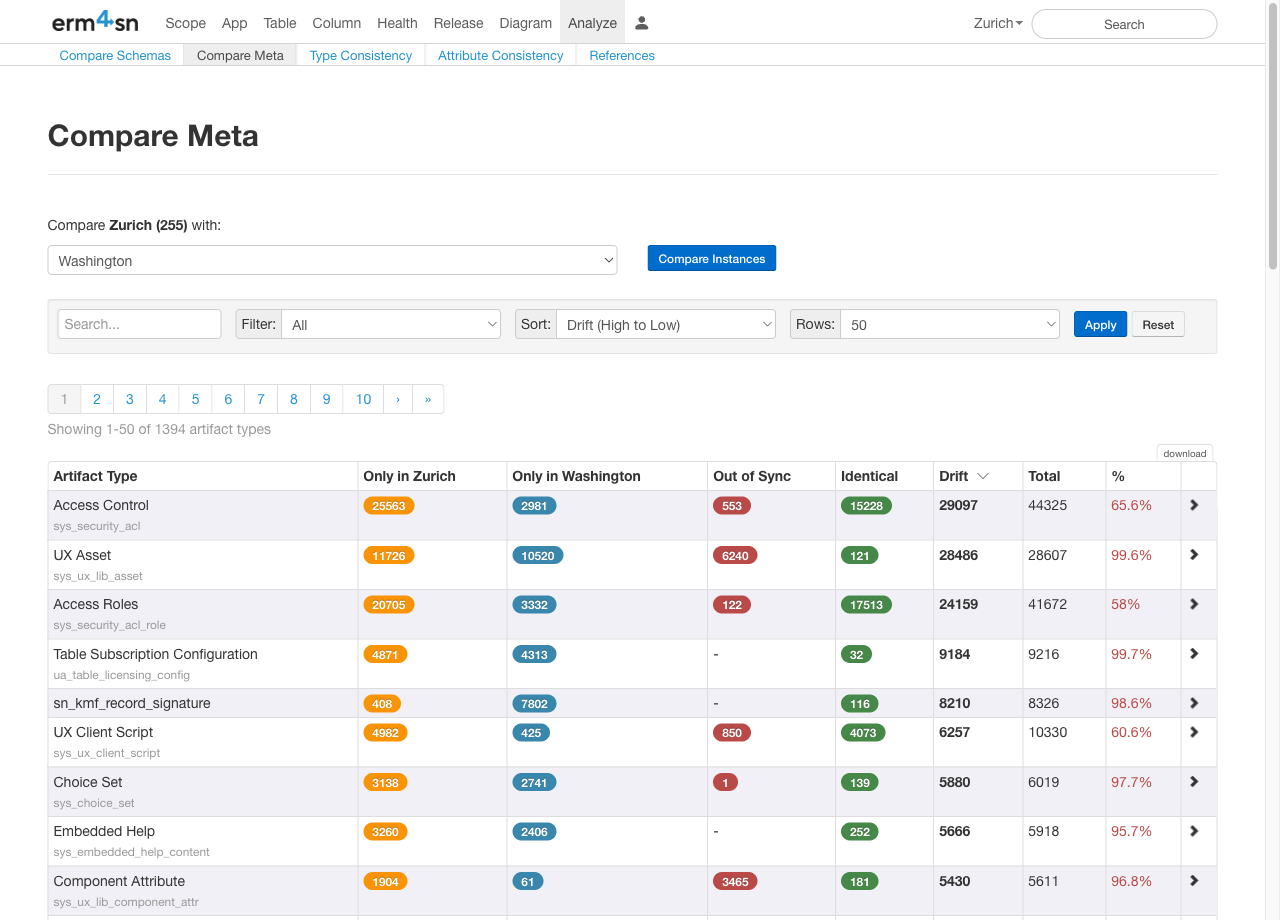Viewport: 1280px width, 920px height.
Task: Jump to last page using » icon
Action: pos(428,398)
